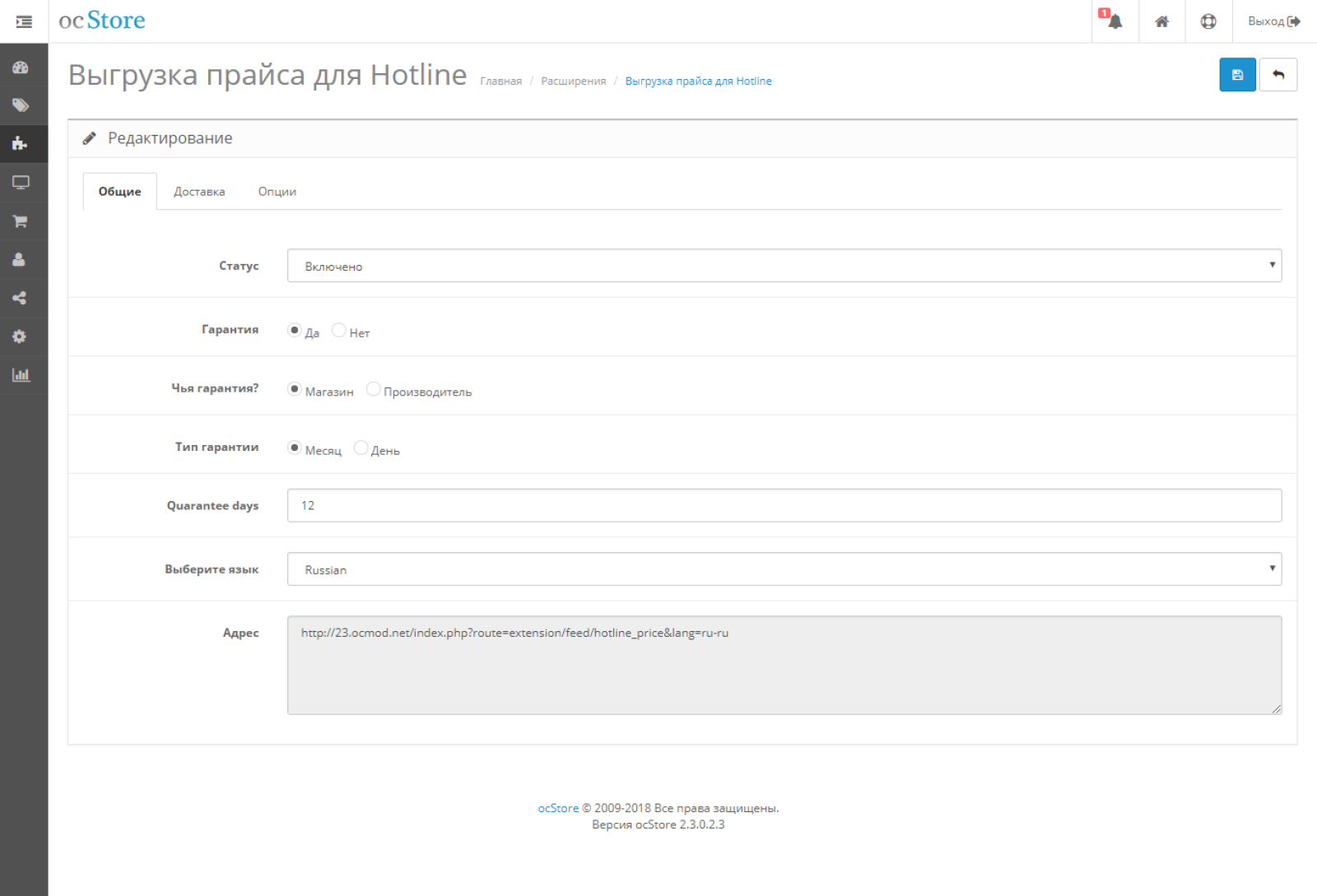Open the Marketing share icon in sidebar

pyautogui.click(x=21, y=298)
